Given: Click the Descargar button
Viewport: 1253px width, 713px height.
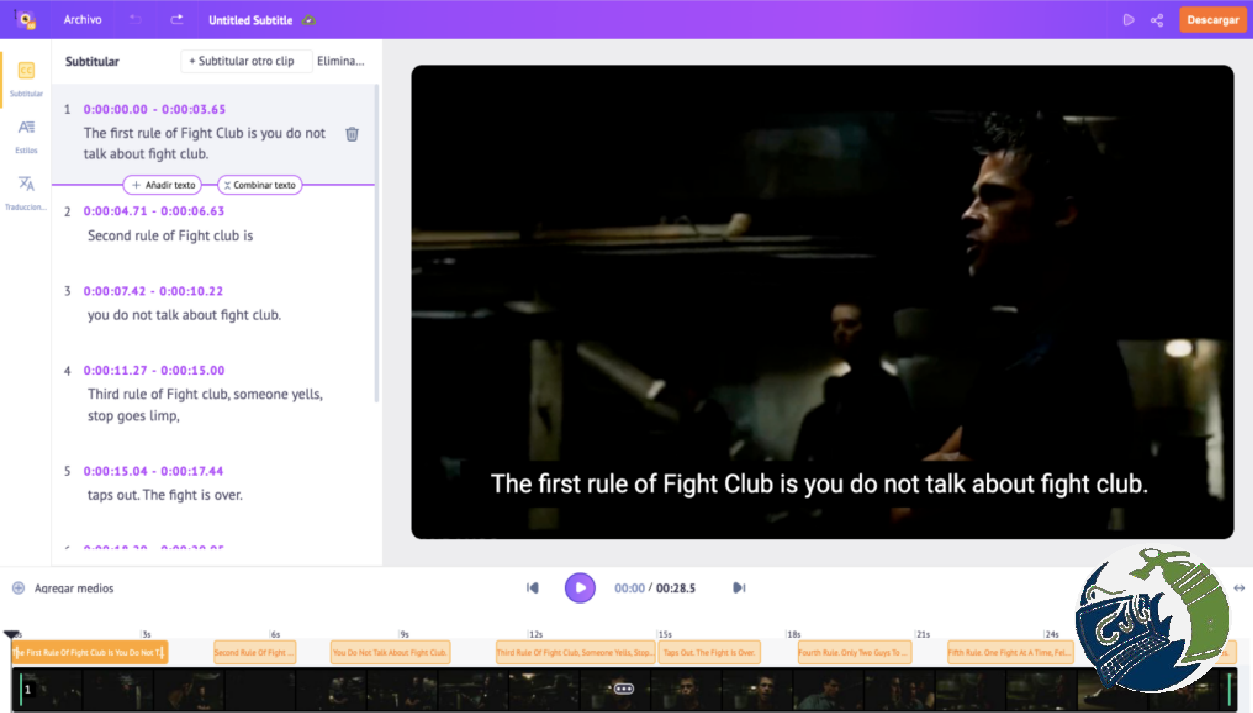Looking at the screenshot, I should pos(1212,20).
